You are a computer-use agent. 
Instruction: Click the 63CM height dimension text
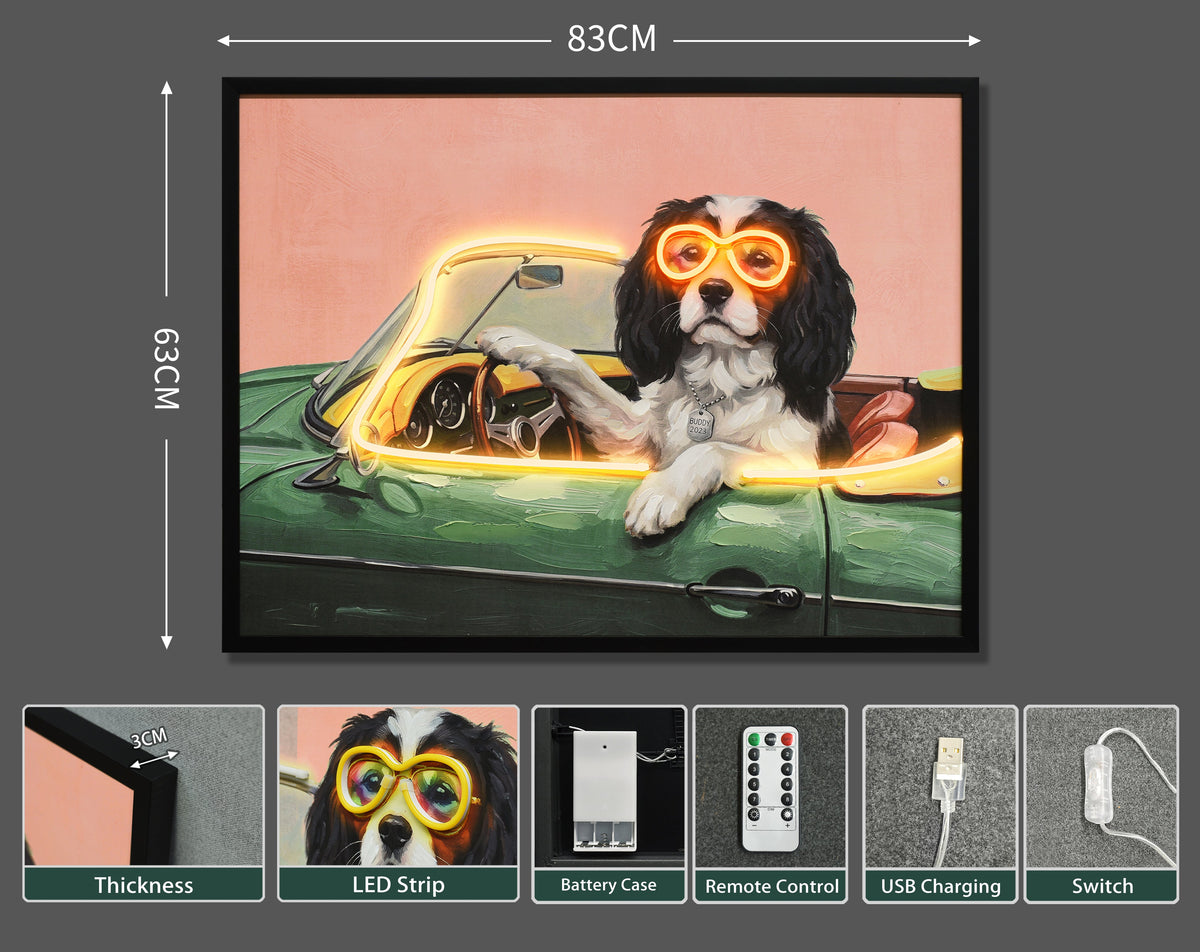click(165, 368)
